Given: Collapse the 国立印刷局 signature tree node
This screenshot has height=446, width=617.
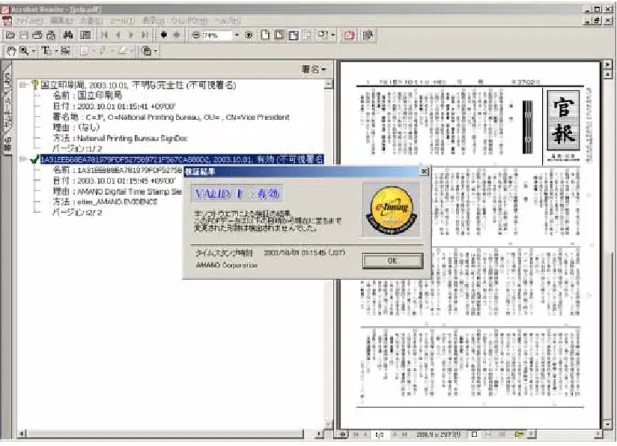Looking at the screenshot, I should tap(23, 85).
